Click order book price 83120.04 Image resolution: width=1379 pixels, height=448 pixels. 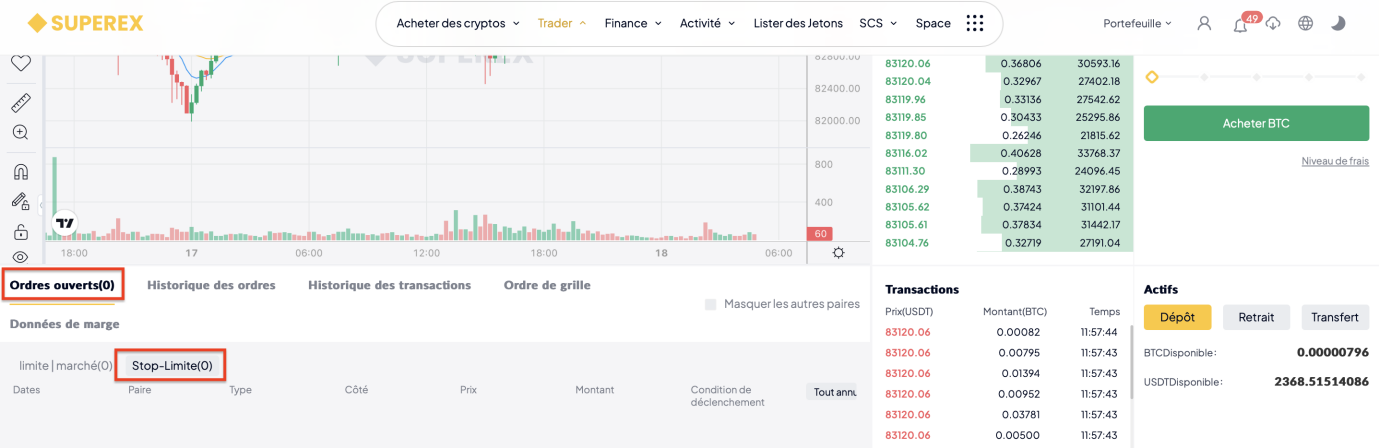point(908,81)
